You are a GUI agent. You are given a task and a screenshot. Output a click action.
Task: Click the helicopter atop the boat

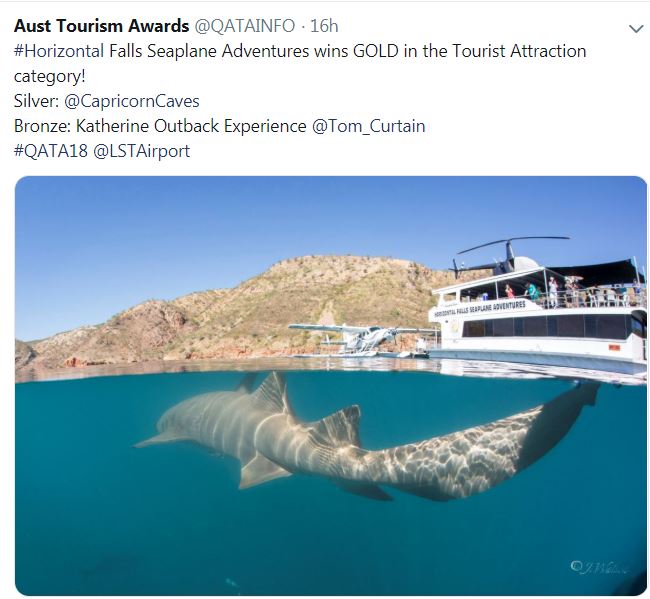509,256
